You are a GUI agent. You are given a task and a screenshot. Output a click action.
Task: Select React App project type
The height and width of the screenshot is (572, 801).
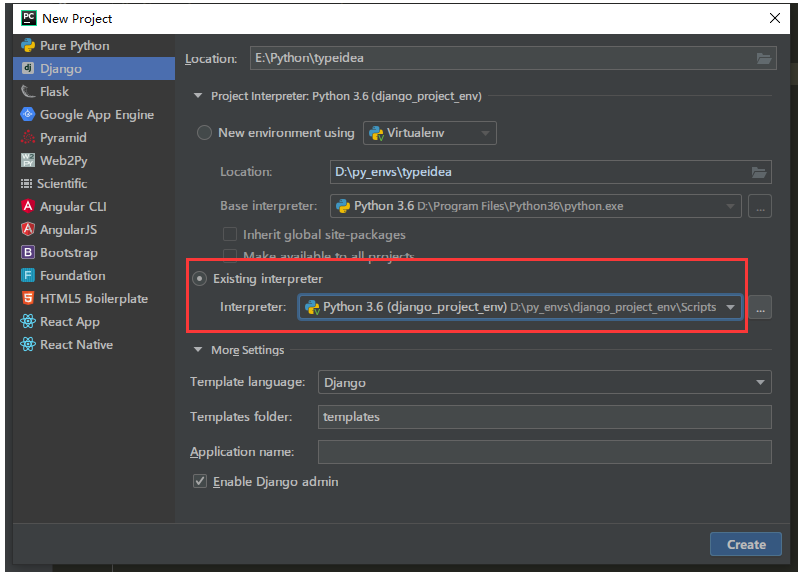click(x=94, y=321)
